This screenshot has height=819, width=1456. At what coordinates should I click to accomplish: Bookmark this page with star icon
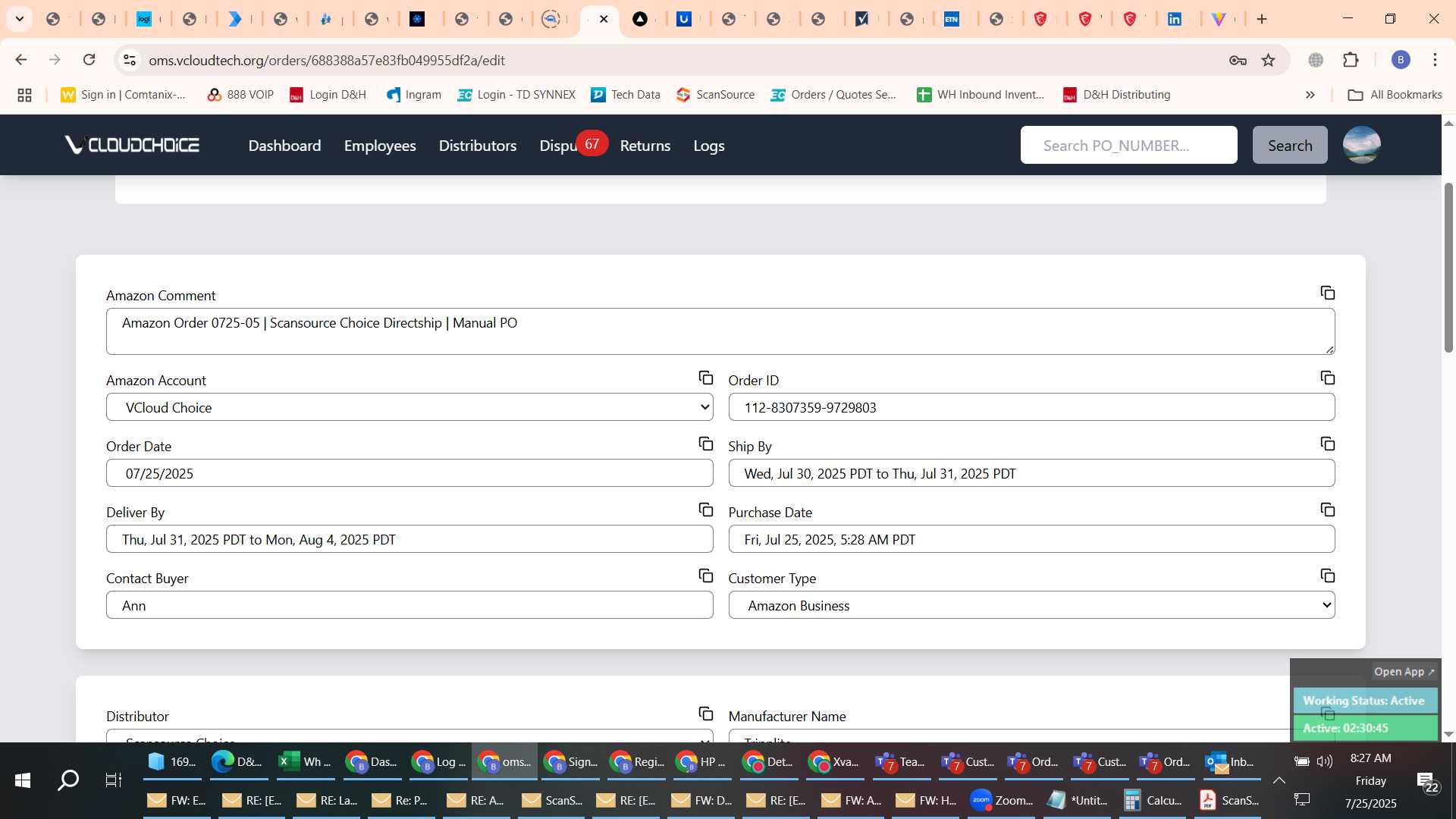pos(1268,60)
